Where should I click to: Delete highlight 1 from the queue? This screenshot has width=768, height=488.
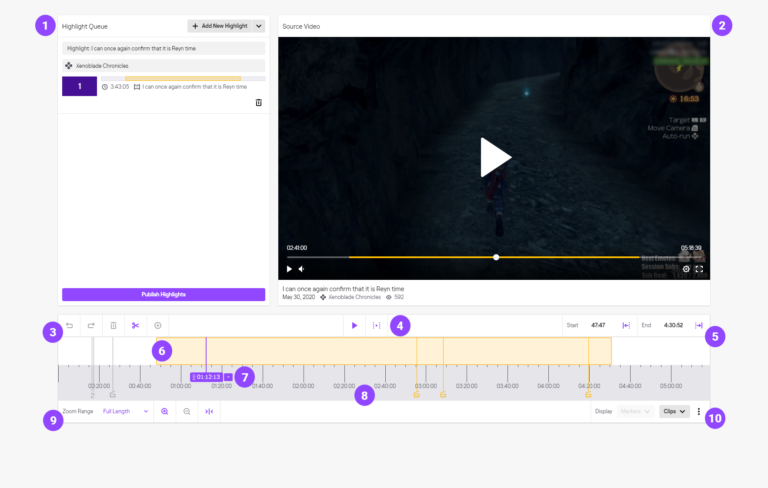coord(259,102)
